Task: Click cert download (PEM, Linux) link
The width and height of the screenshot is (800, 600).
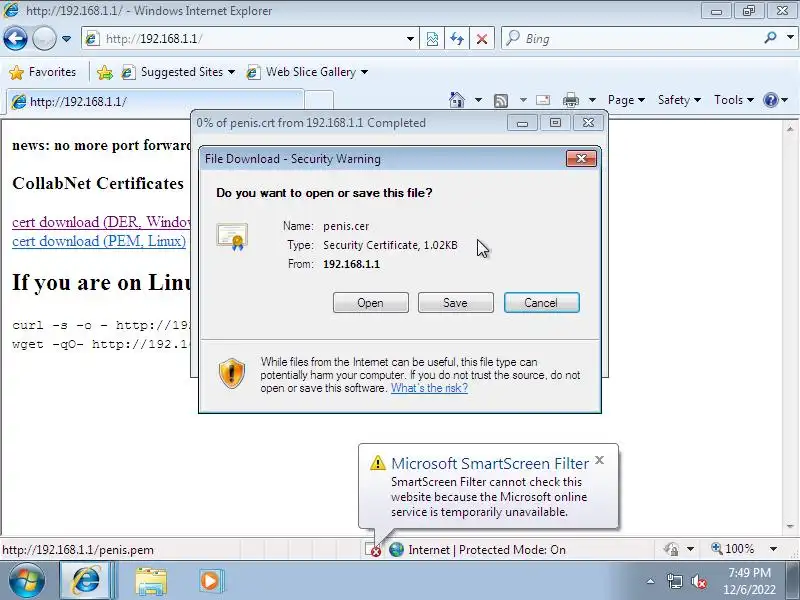Action: click(x=99, y=241)
